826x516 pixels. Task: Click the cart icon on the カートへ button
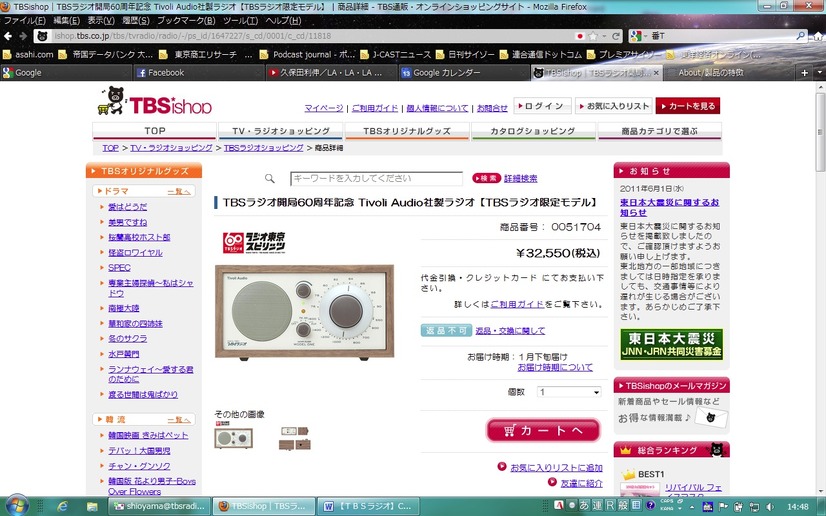(509, 430)
